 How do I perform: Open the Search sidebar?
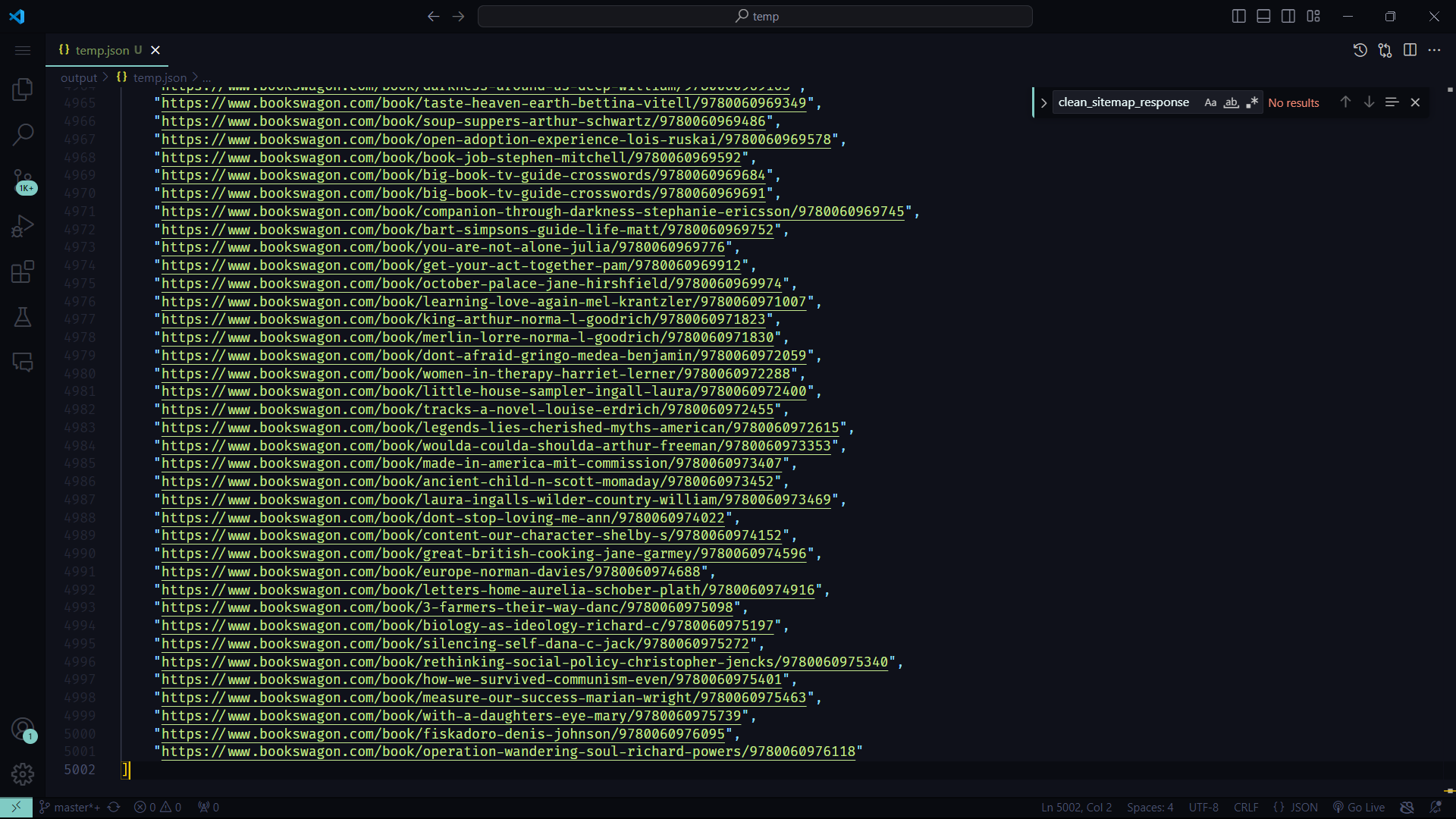pyautogui.click(x=23, y=134)
